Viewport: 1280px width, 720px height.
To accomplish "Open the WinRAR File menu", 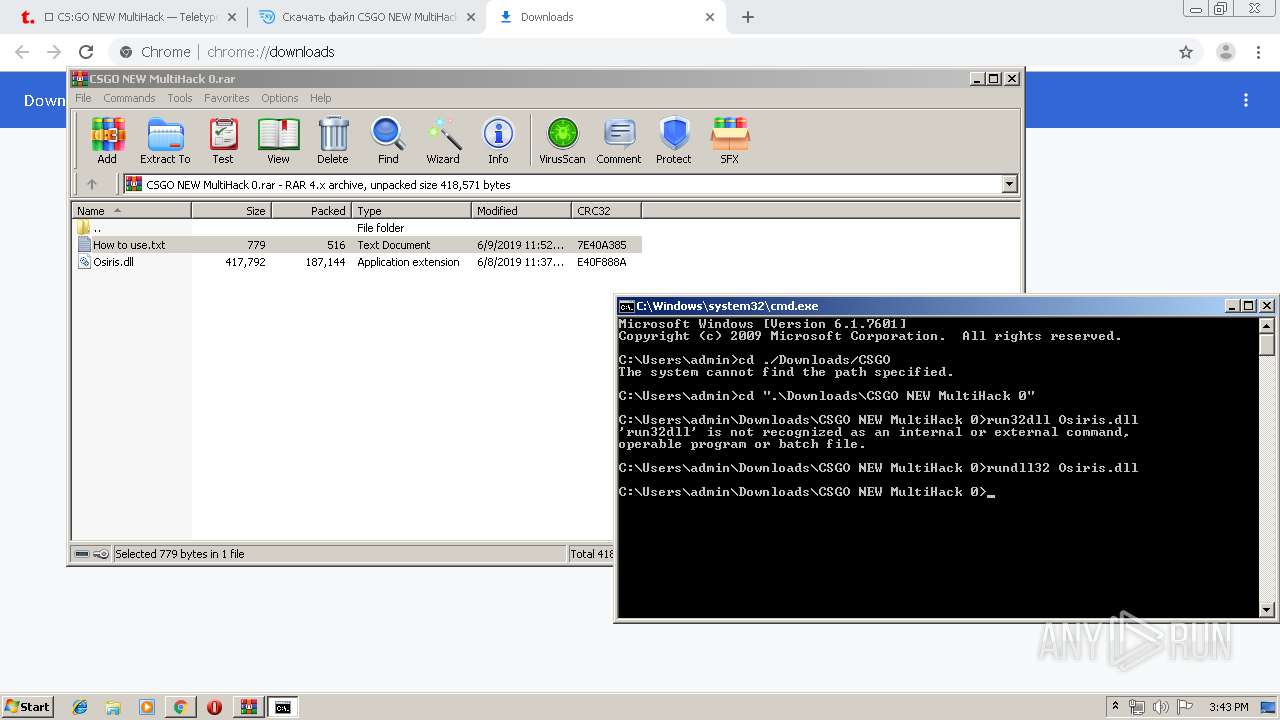I will click(83, 98).
